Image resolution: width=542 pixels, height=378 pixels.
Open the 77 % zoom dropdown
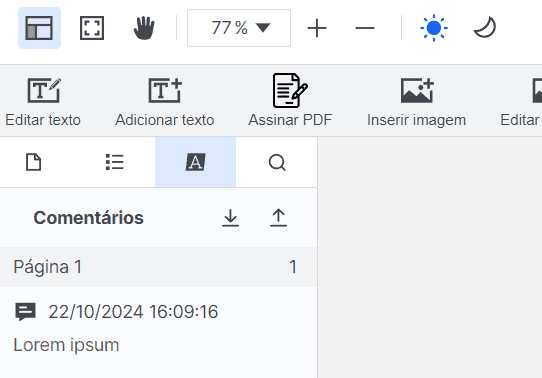239,28
